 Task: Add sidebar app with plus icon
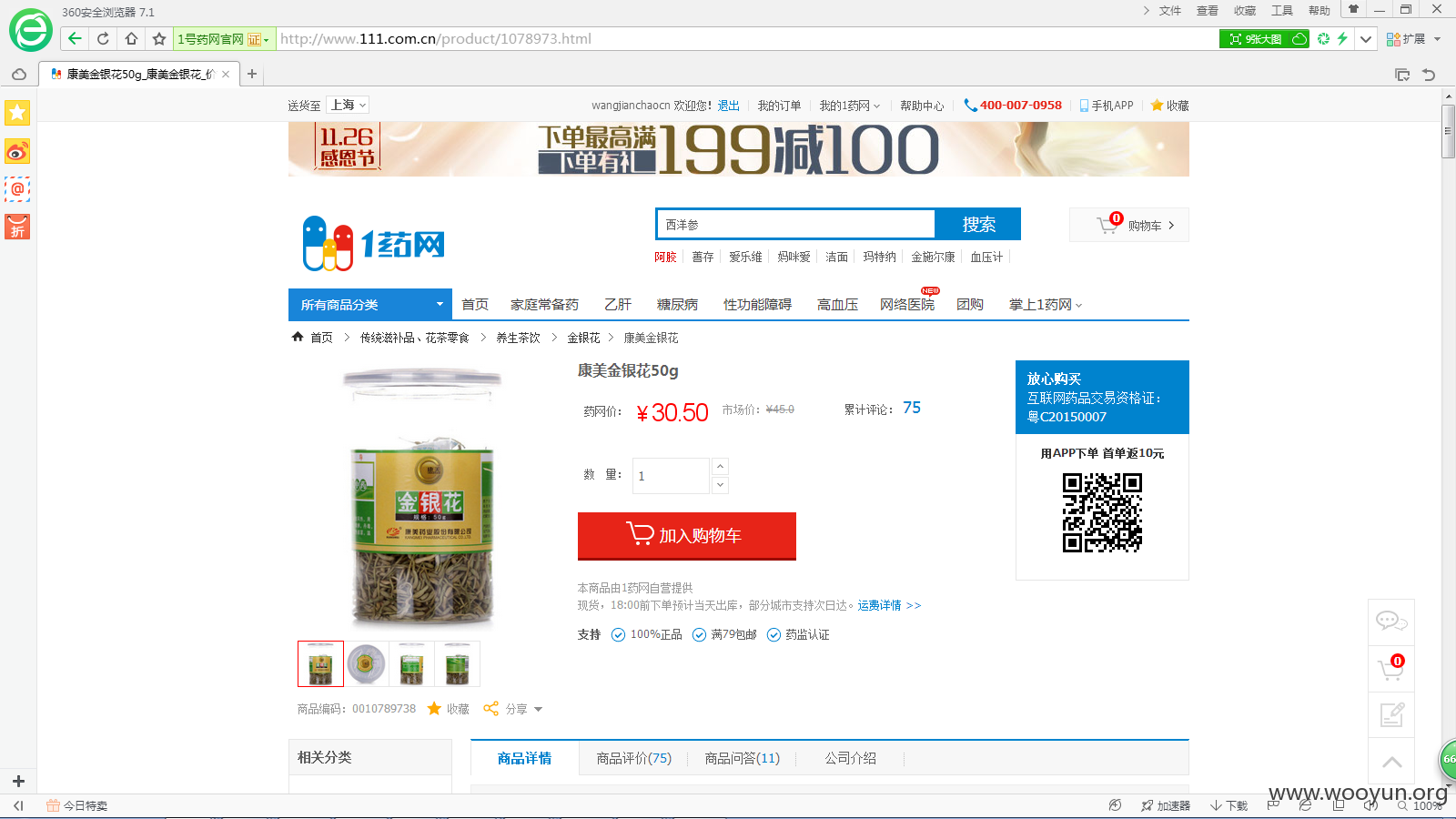click(18, 781)
